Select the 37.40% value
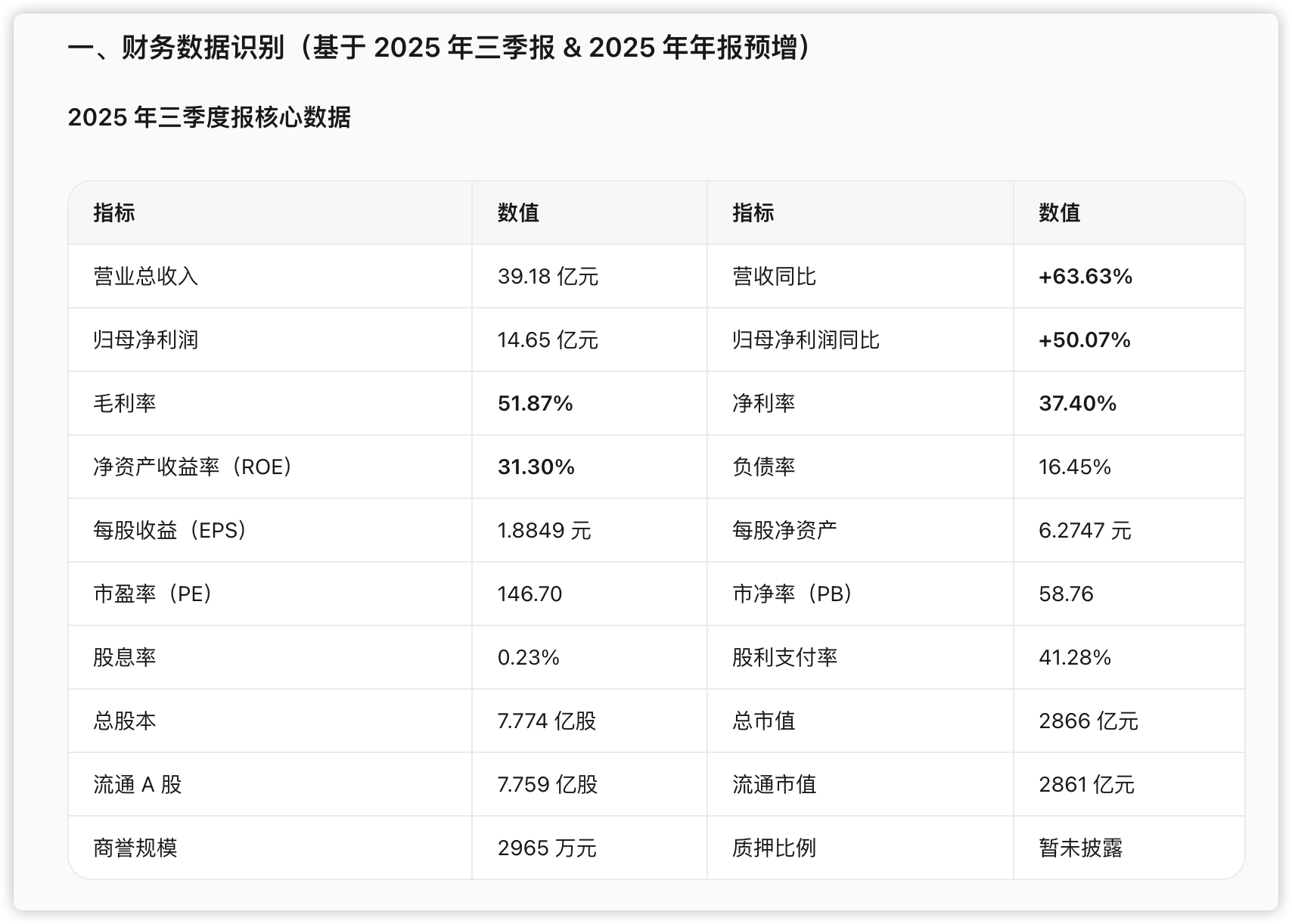The height and width of the screenshot is (924, 1292). pos(1077,403)
